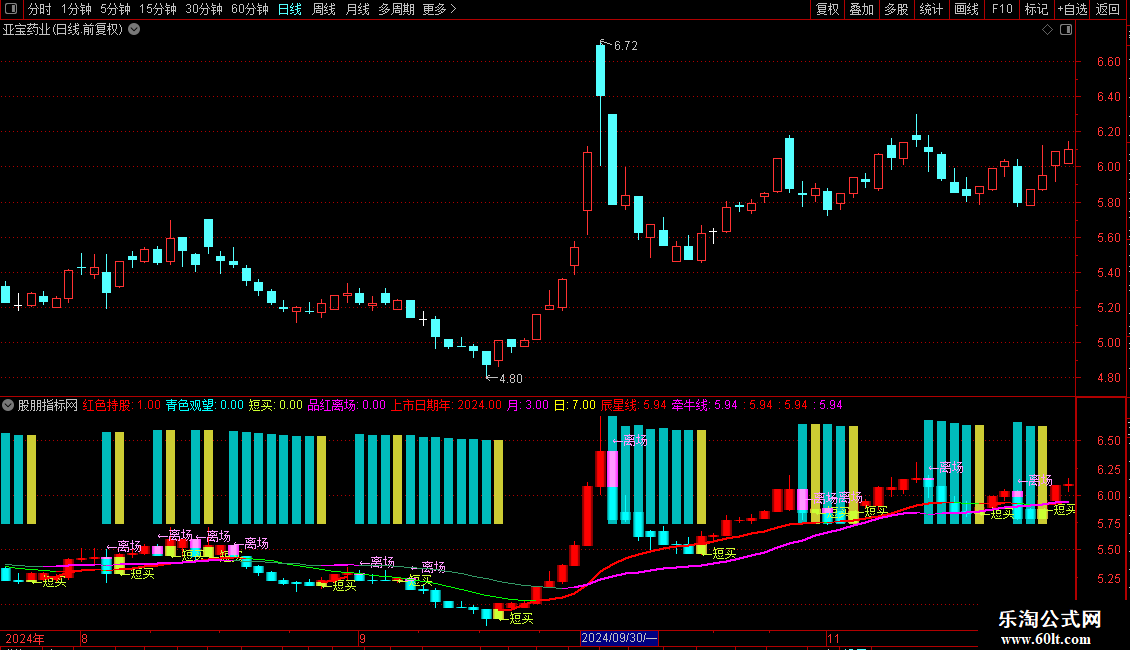Click the 返回 back button

[1108, 9]
